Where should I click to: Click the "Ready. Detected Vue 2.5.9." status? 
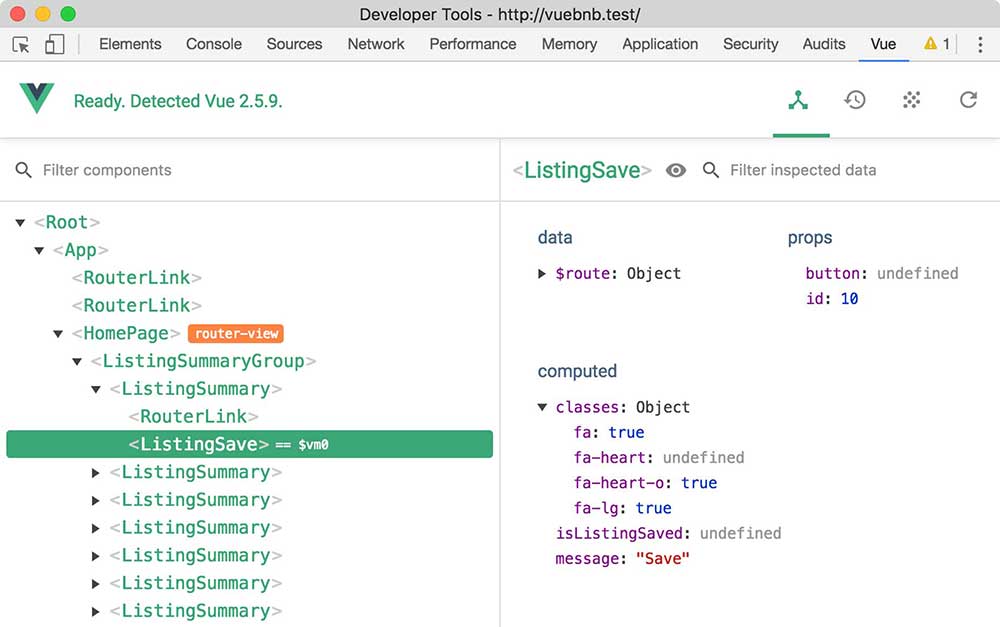click(178, 101)
